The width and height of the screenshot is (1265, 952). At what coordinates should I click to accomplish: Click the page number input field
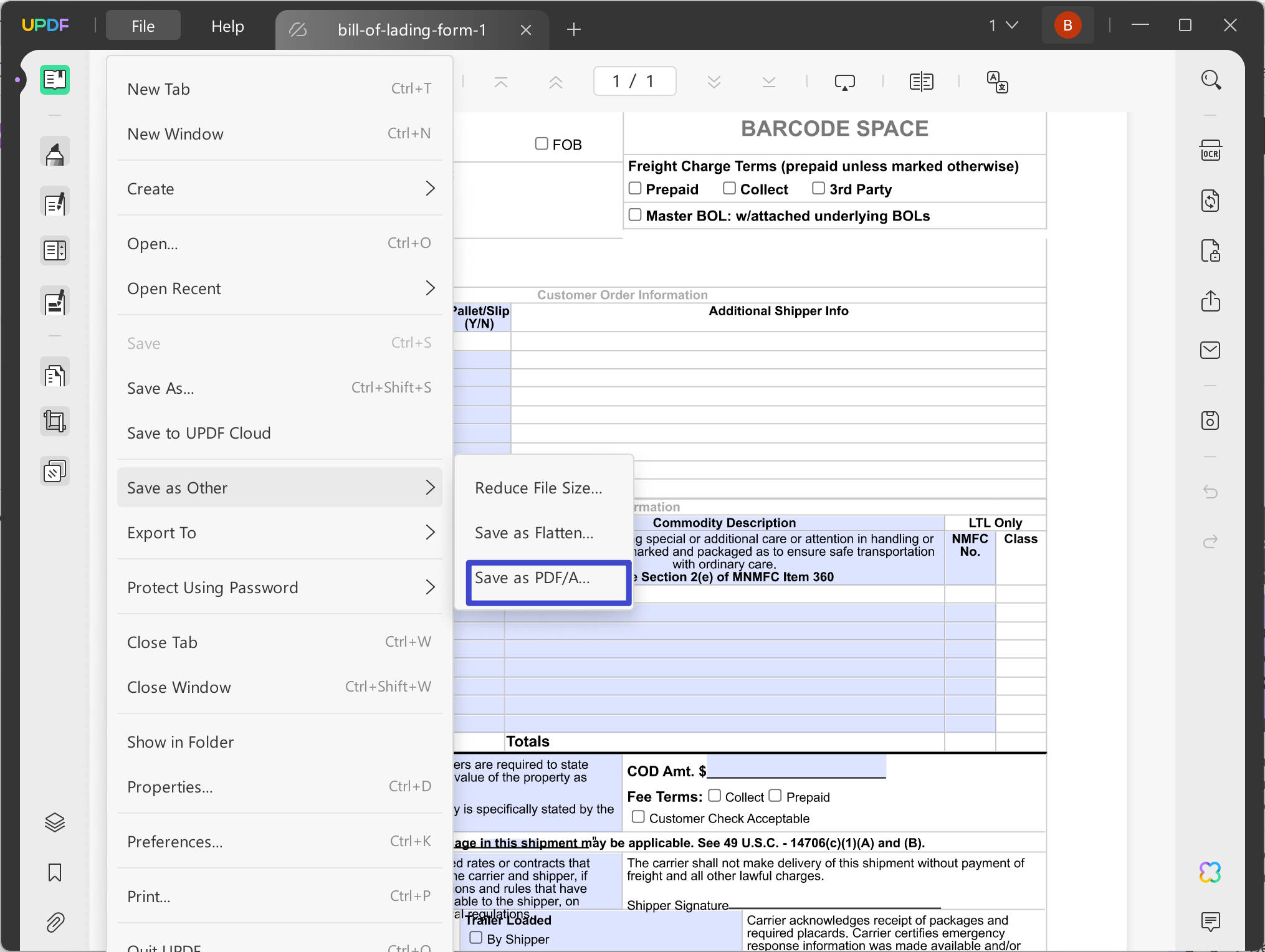[x=634, y=80]
